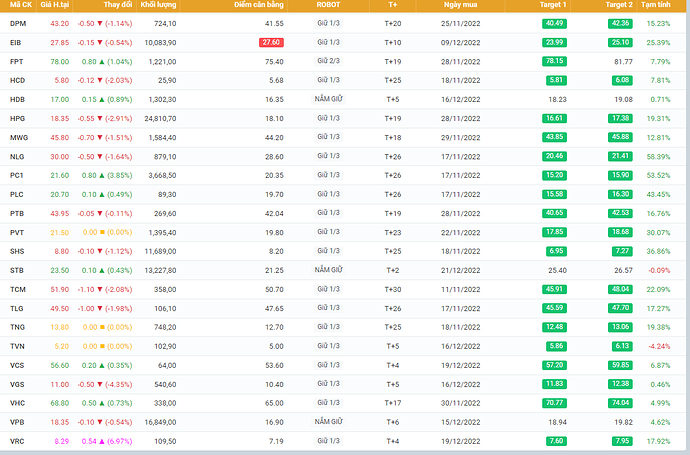Click the 0.80 (3.85%) change for PC1
The width and height of the screenshot is (690, 455).
pos(107,175)
